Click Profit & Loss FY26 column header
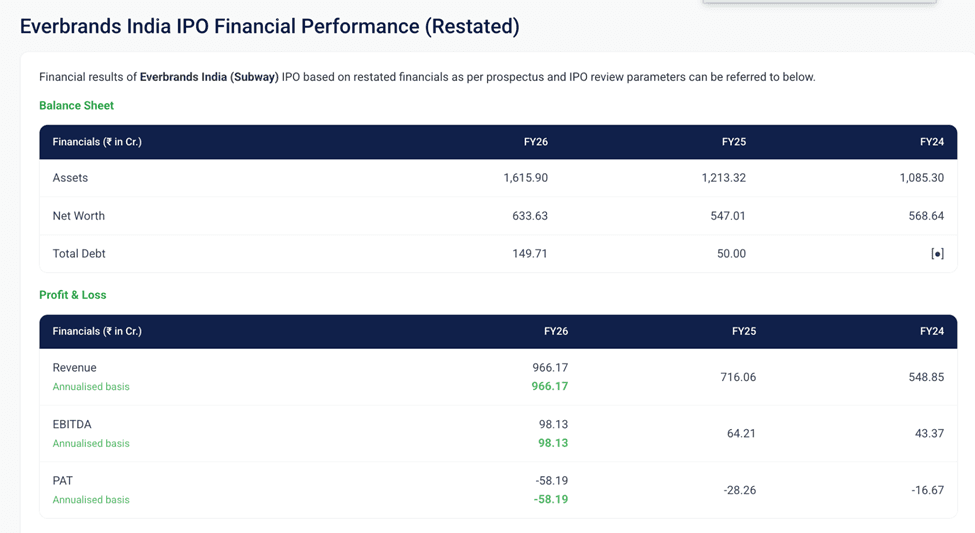Screen dimensions: 975x533 click(556, 331)
